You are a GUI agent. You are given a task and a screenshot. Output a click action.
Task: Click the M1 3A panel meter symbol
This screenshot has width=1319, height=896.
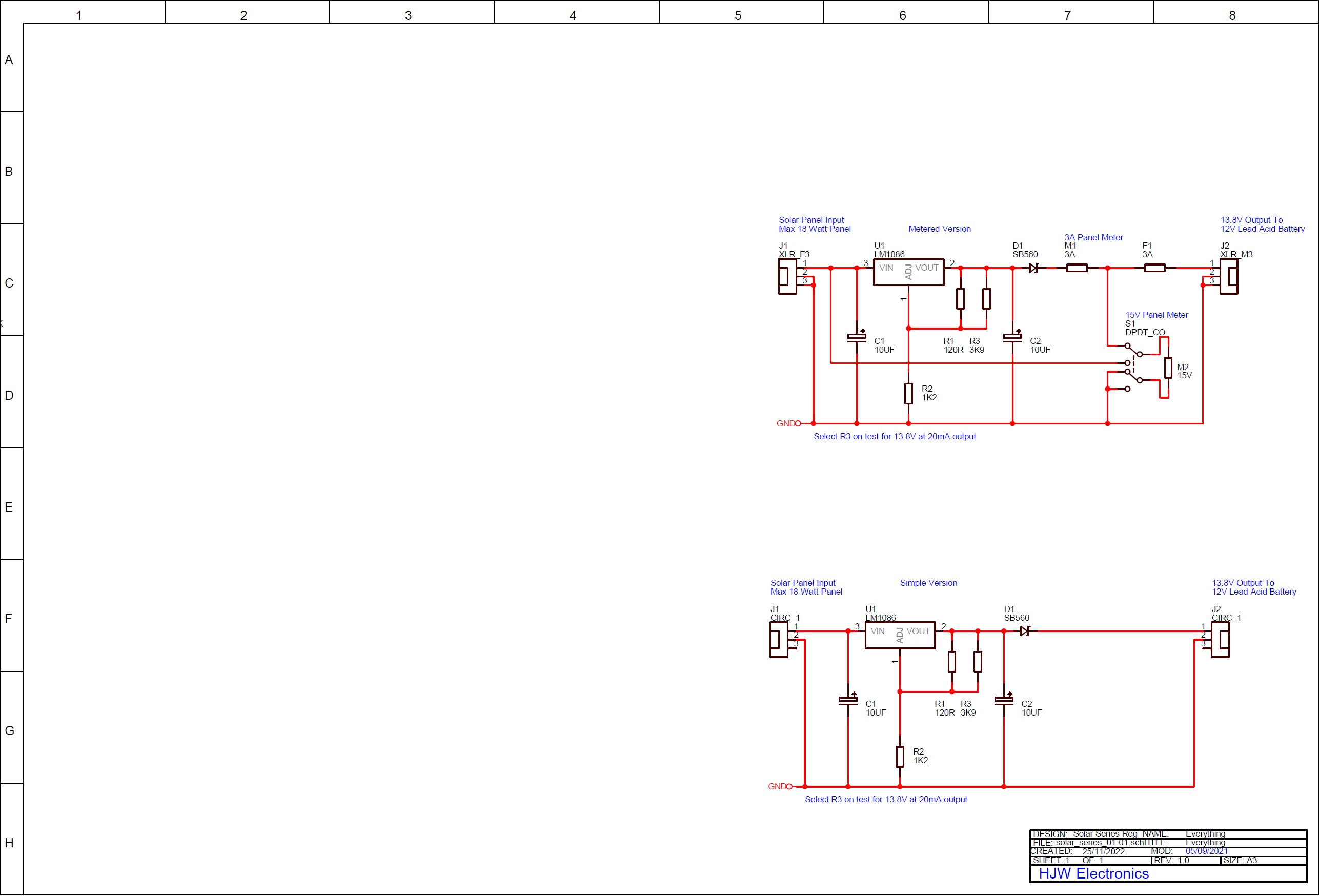tap(1076, 269)
